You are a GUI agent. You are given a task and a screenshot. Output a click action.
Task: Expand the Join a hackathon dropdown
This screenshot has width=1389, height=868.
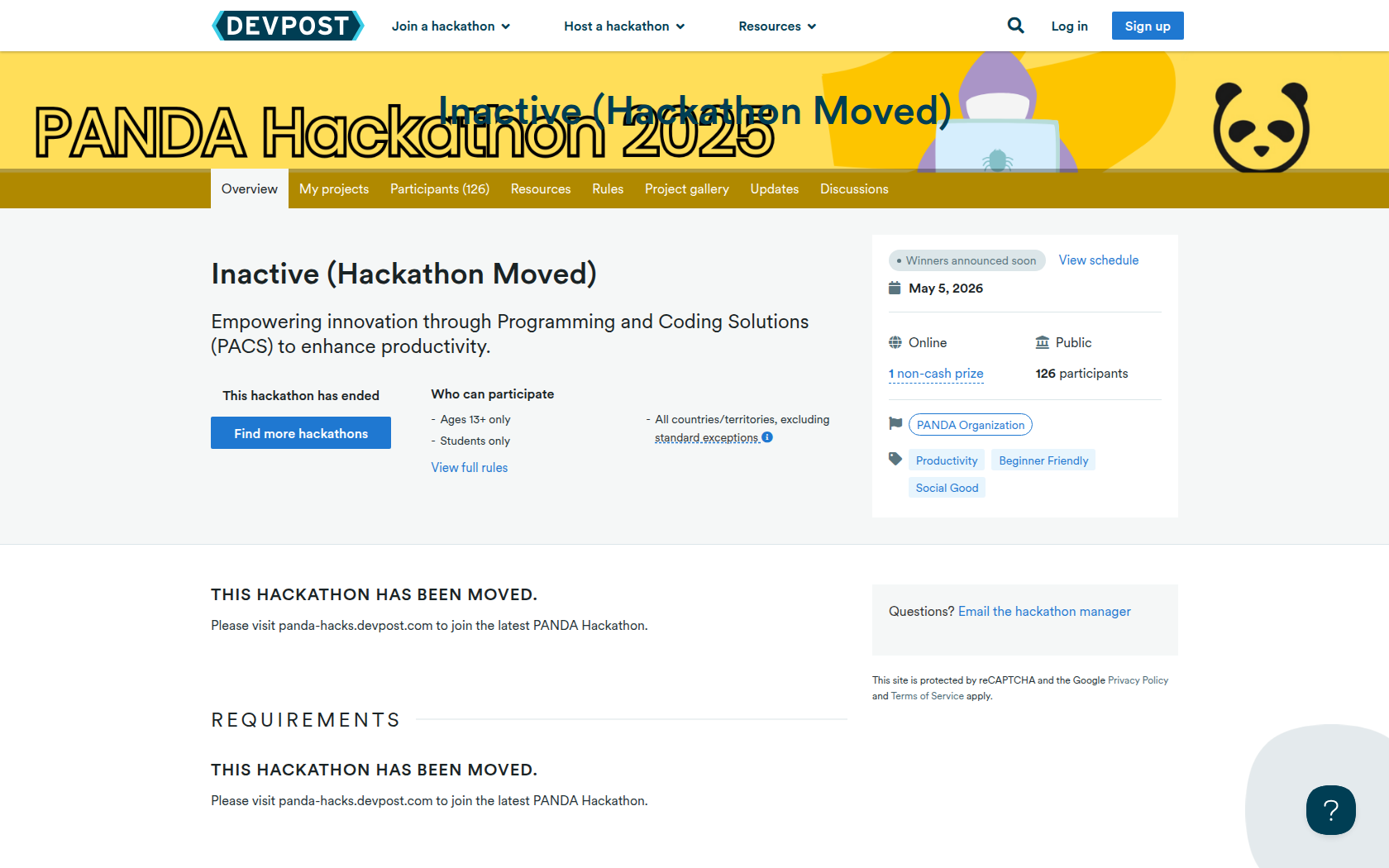(451, 26)
